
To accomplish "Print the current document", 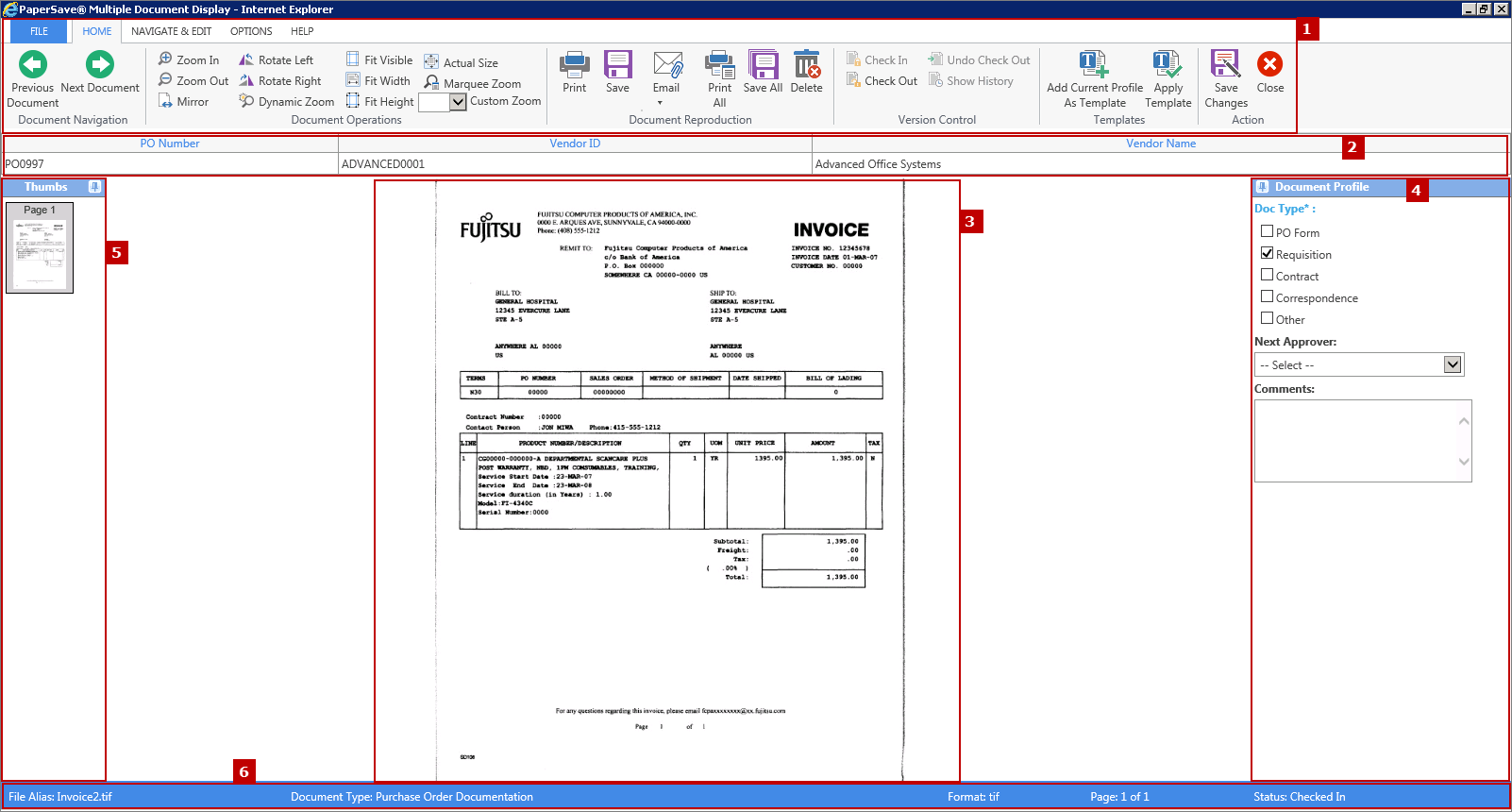I will coord(574,73).
